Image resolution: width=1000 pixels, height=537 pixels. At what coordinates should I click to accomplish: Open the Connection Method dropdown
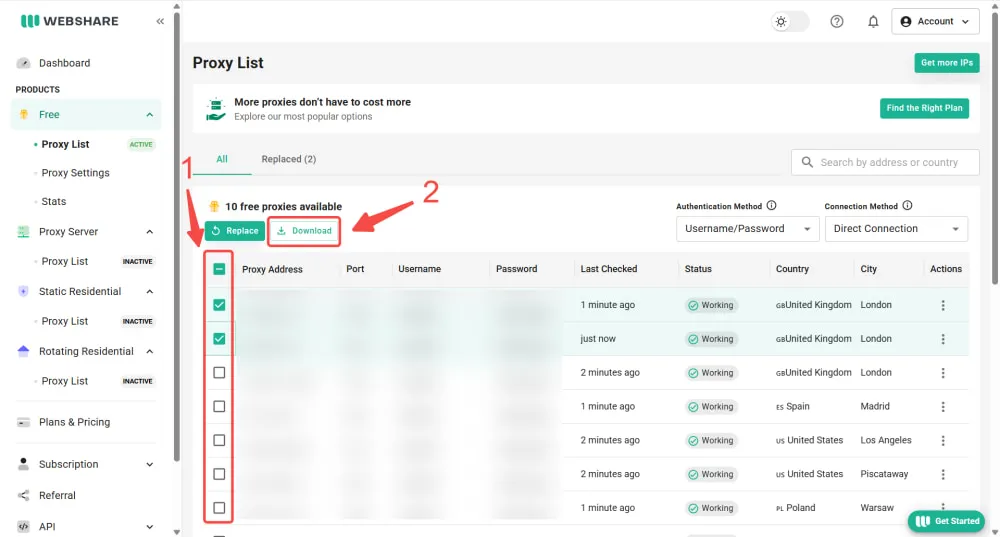click(x=896, y=229)
